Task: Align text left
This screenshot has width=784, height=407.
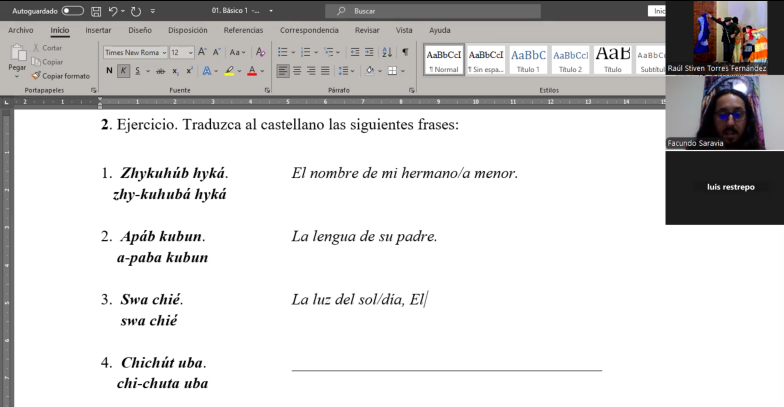Action: (283, 71)
